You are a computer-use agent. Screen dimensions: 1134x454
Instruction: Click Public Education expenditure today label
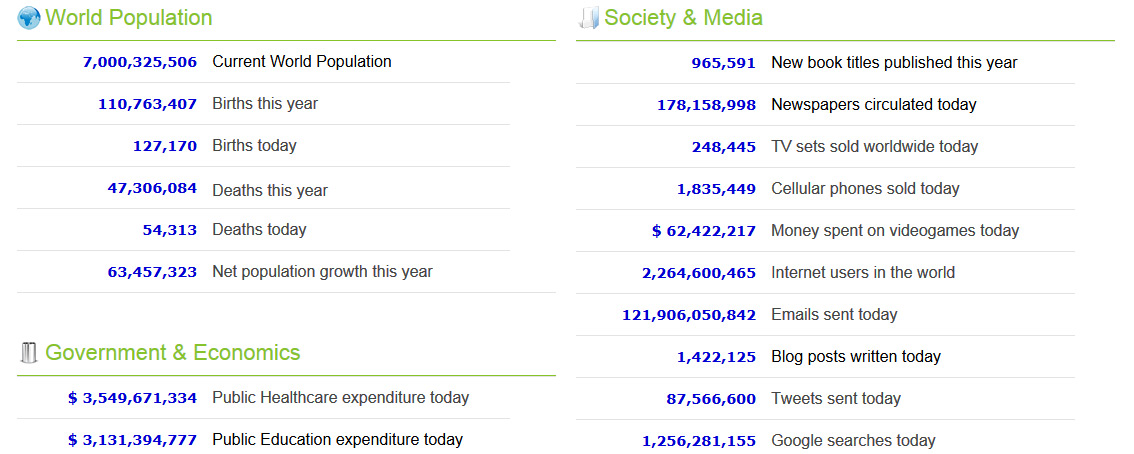click(337, 440)
